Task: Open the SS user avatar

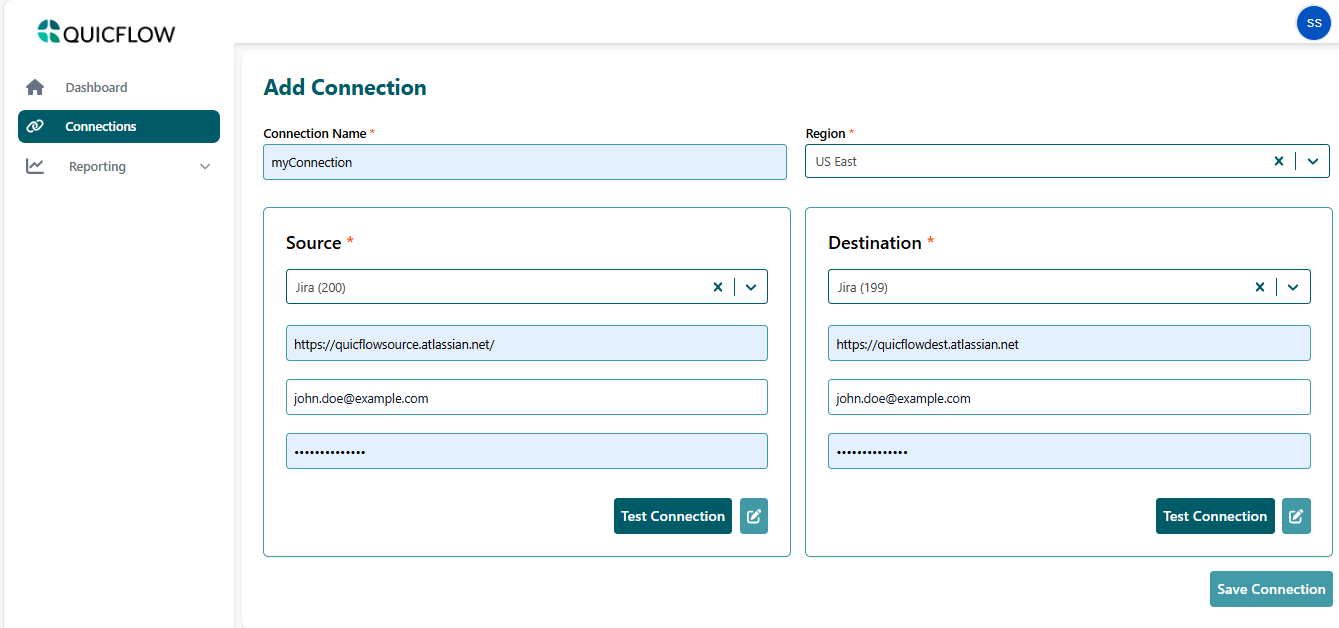Action: [1313, 23]
